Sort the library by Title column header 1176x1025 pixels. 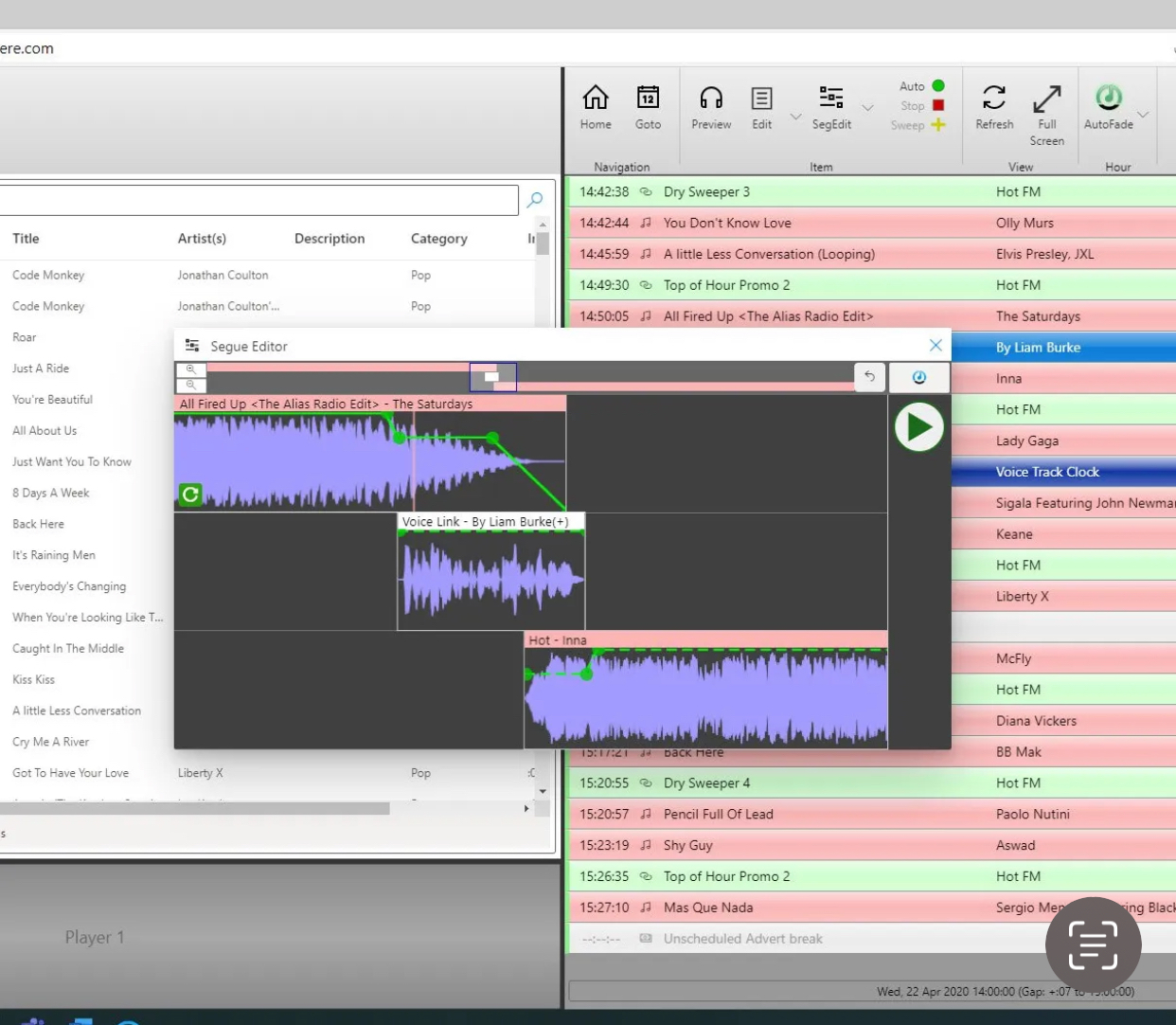coord(26,239)
